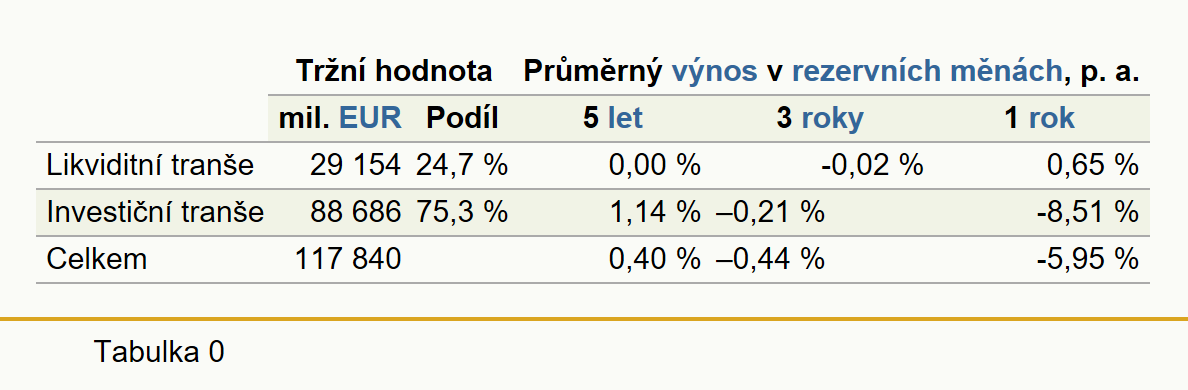This screenshot has height=390, width=1188.
Task: Open the rezervních měnách link
Action: click(x=927, y=71)
